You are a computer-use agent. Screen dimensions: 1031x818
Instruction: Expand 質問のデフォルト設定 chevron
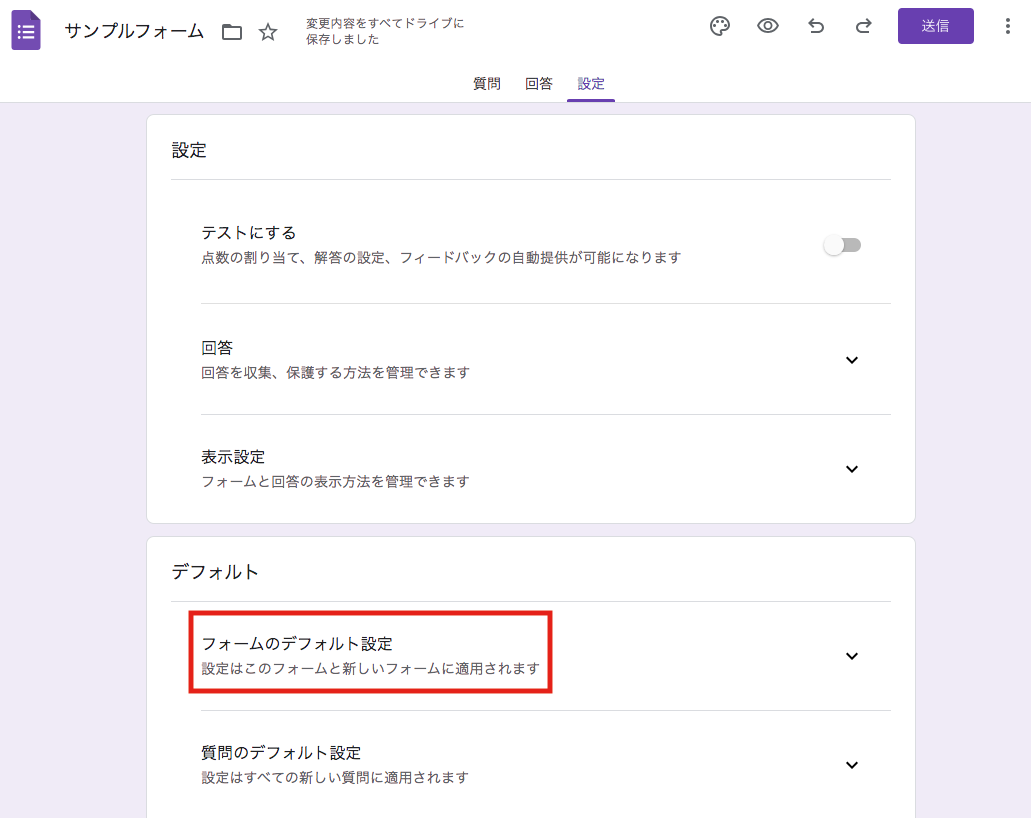pyautogui.click(x=852, y=765)
